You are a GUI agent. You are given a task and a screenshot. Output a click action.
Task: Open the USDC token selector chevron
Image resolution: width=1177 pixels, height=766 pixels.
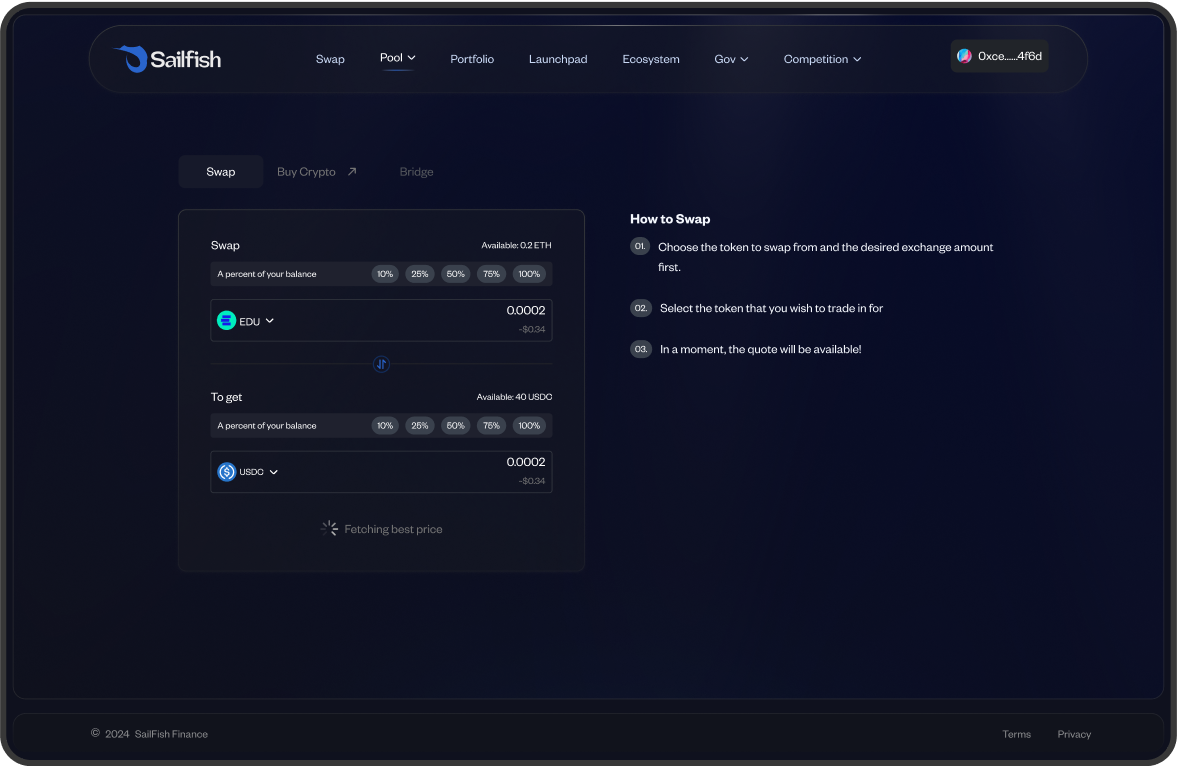click(x=274, y=472)
